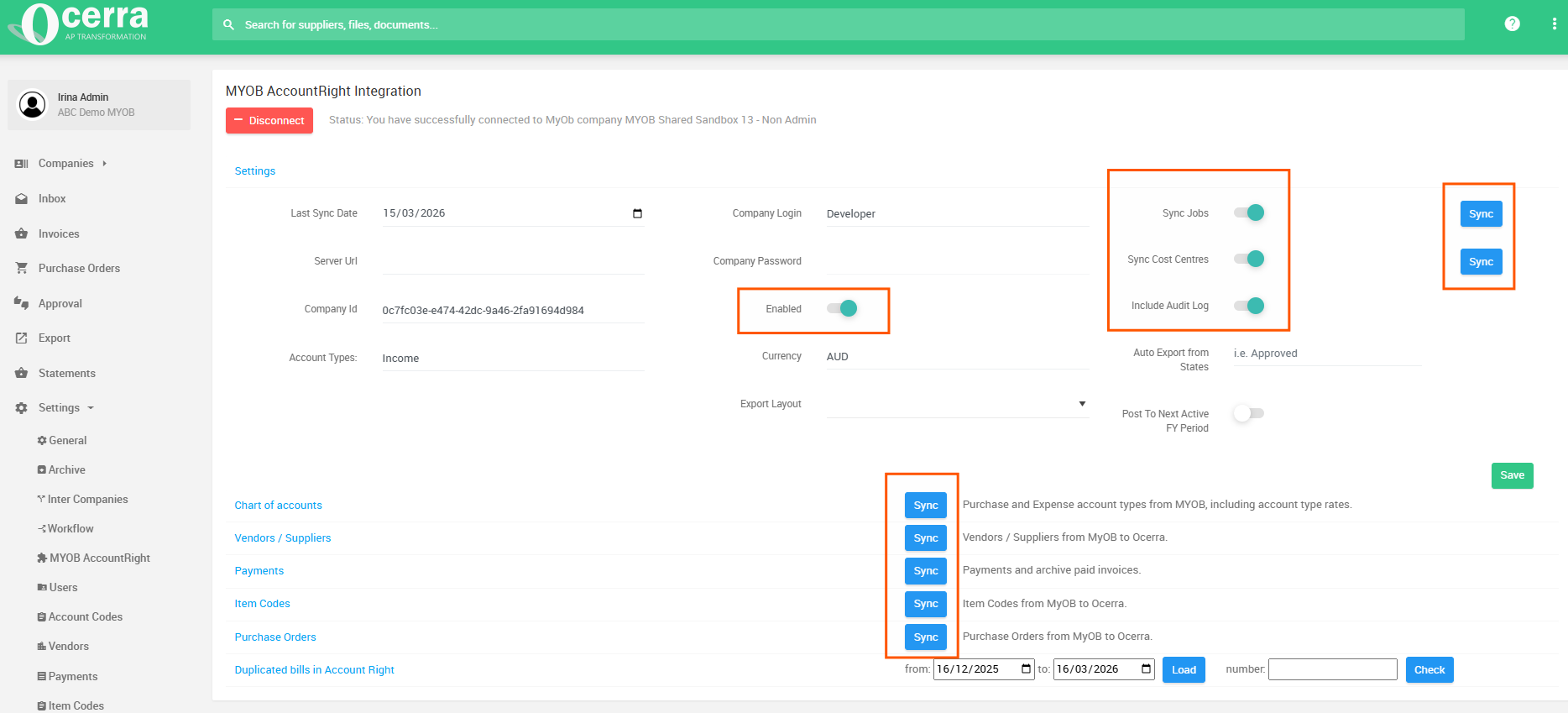
Task: Open Users settings
Action: pyautogui.click(x=57, y=587)
